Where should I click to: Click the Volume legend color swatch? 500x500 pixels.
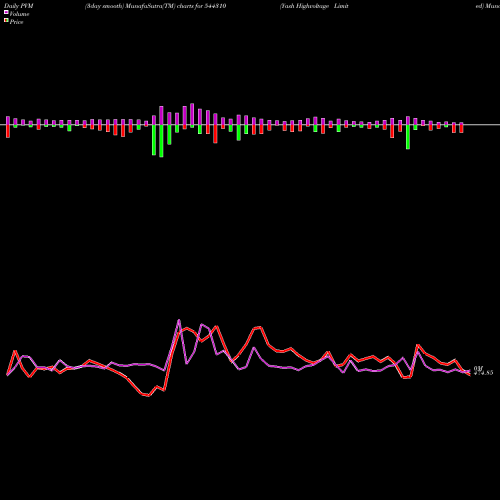(6, 12)
